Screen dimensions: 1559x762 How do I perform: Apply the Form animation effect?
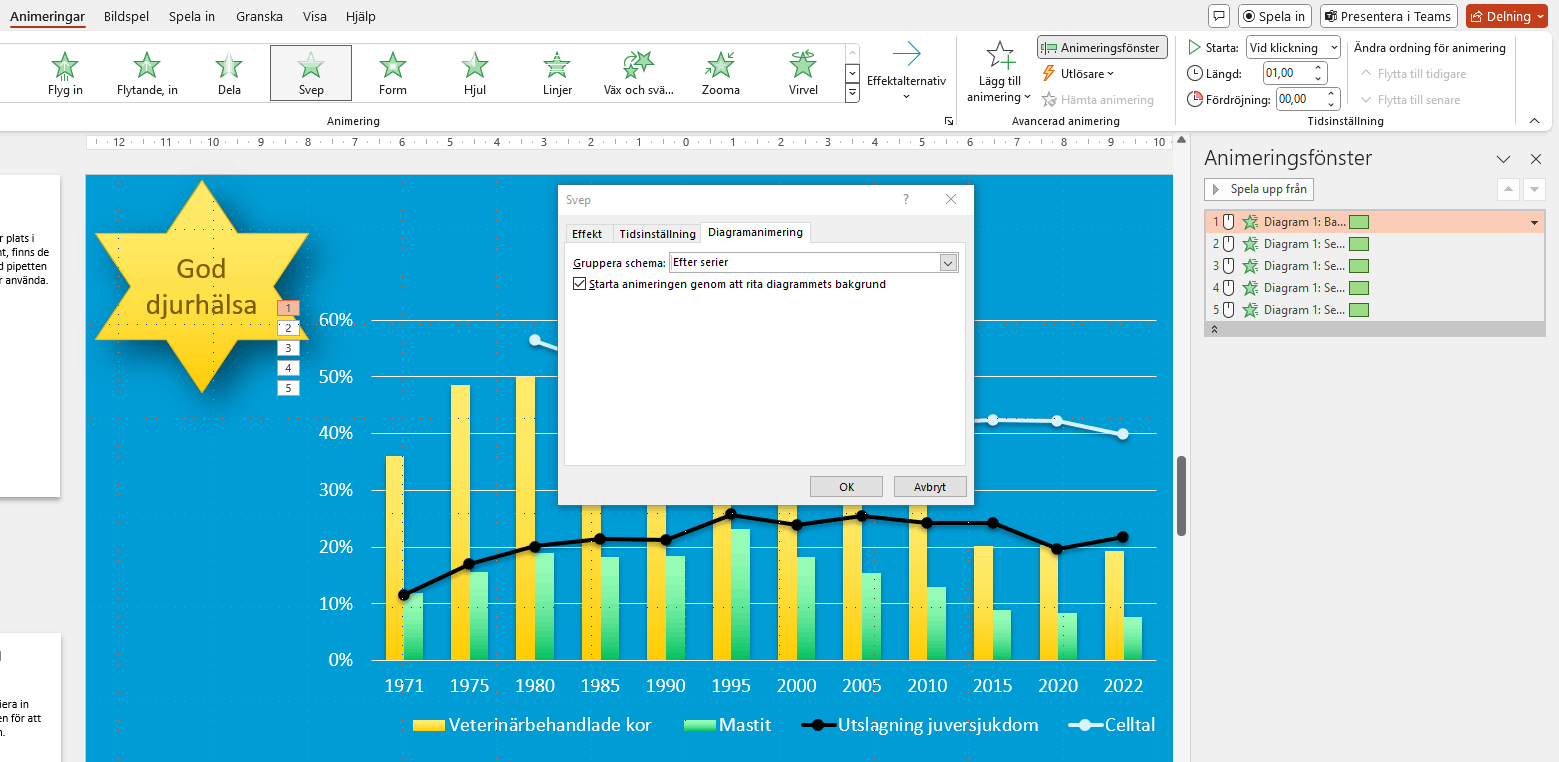393,73
